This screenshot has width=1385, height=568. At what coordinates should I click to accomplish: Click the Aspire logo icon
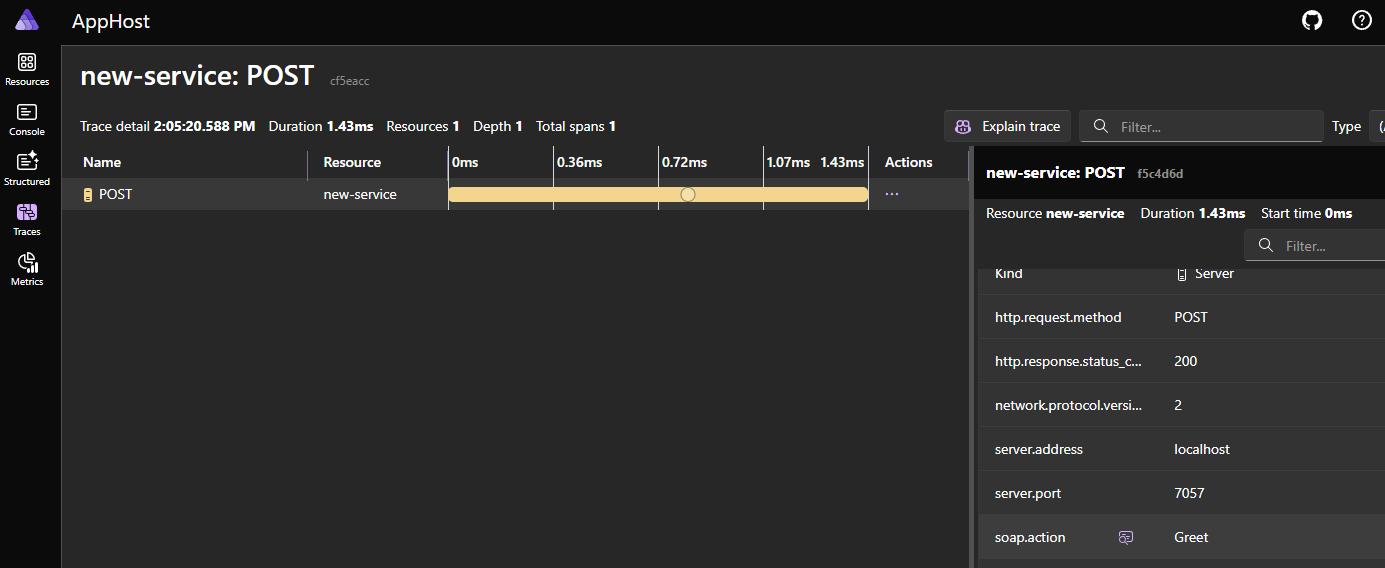coord(27,21)
